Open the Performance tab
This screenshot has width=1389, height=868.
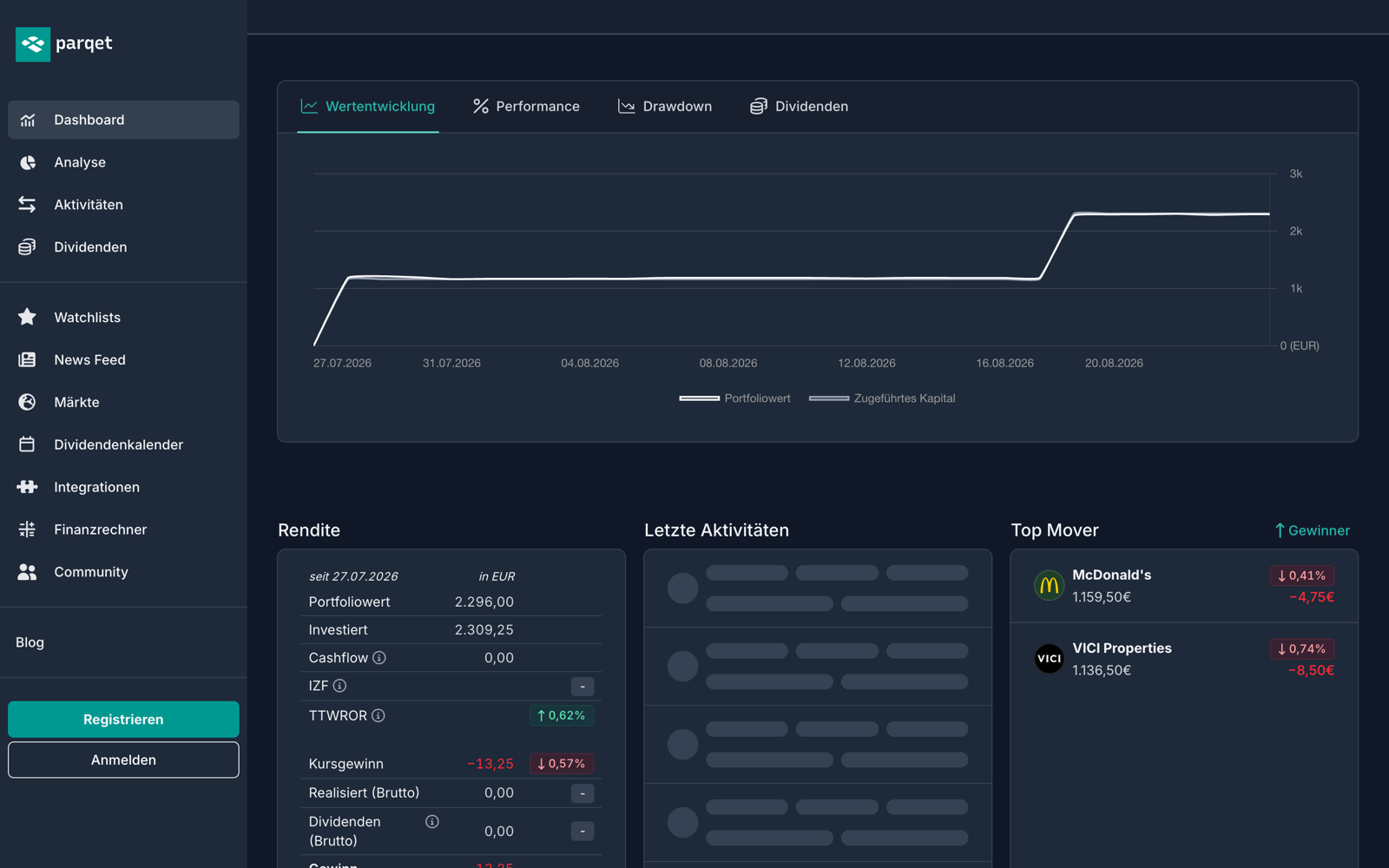tap(526, 107)
